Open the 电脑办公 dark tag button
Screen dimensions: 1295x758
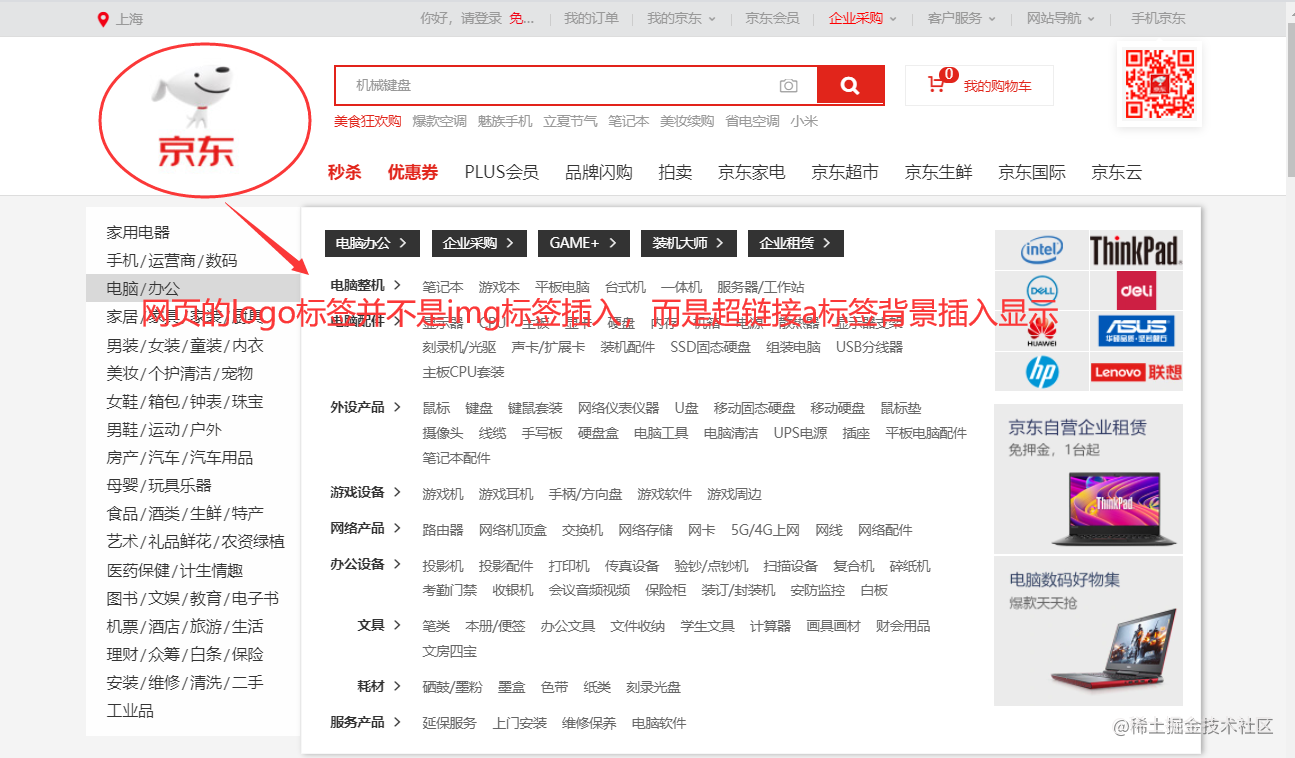[x=371, y=243]
